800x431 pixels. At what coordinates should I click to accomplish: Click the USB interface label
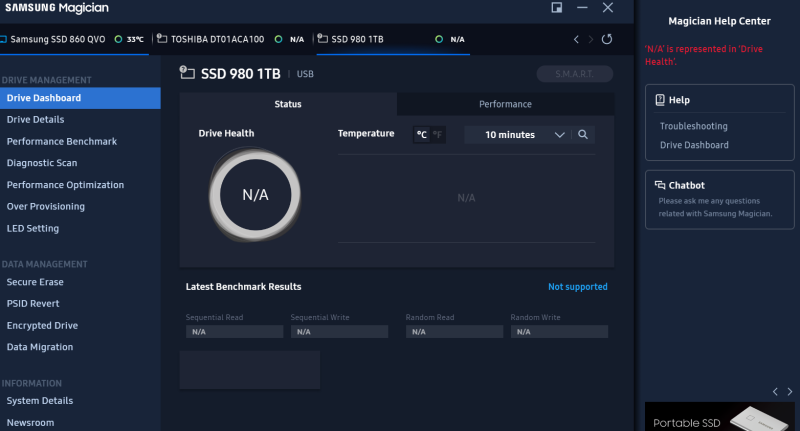305,74
